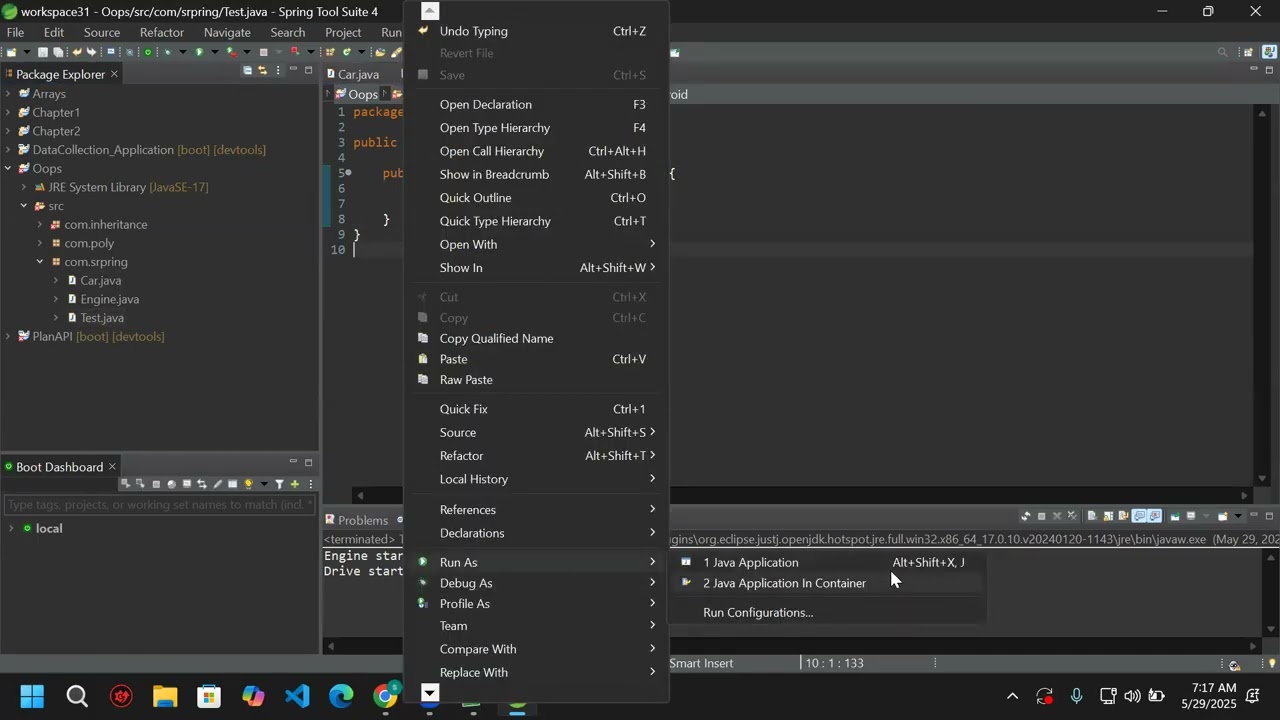1280x720 pixels.
Task: Open the Refactor submenu in context menu
Action: [536, 456]
